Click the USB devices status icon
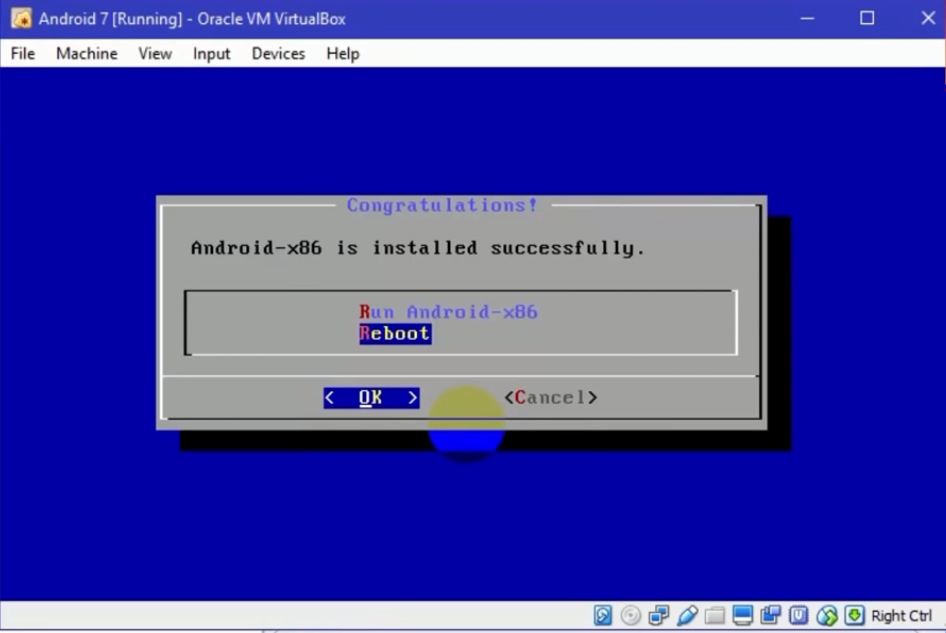This screenshot has height=633, width=946. (x=687, y=616)
